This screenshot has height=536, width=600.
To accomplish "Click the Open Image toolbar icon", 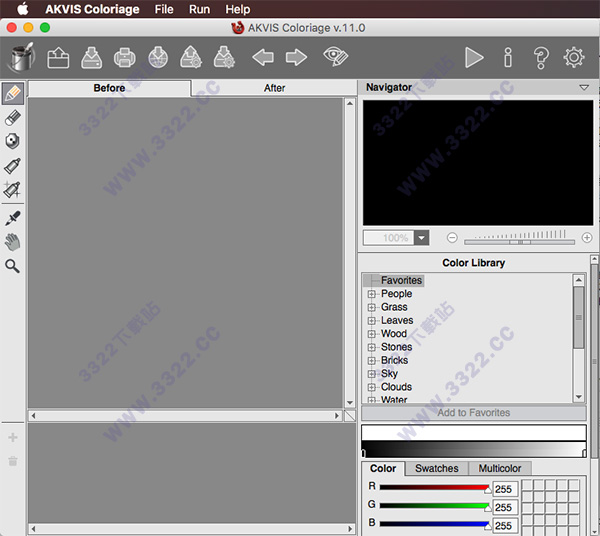I will [x=58, y=58].
